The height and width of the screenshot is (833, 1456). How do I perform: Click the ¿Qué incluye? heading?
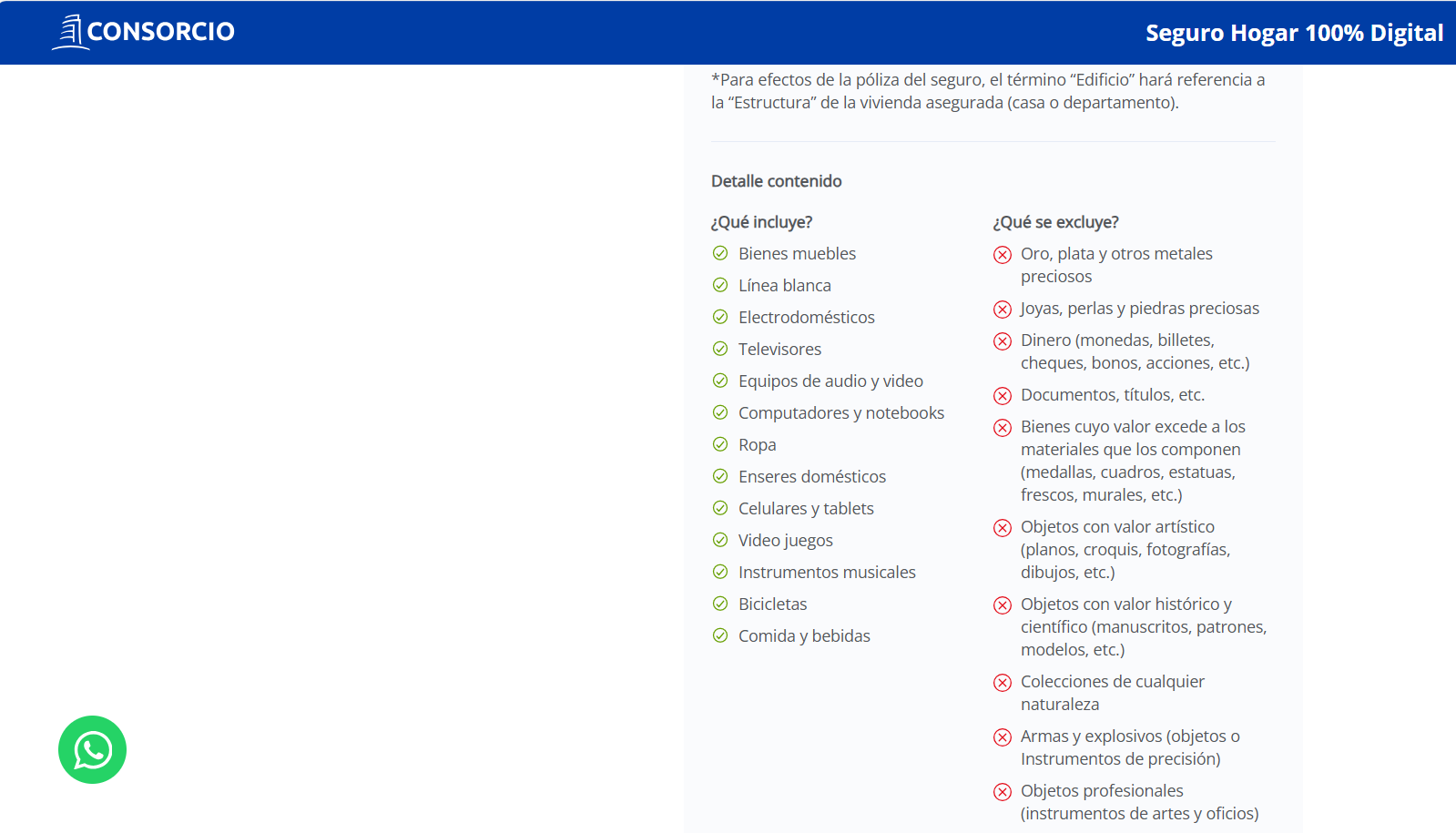click(762, 222)
